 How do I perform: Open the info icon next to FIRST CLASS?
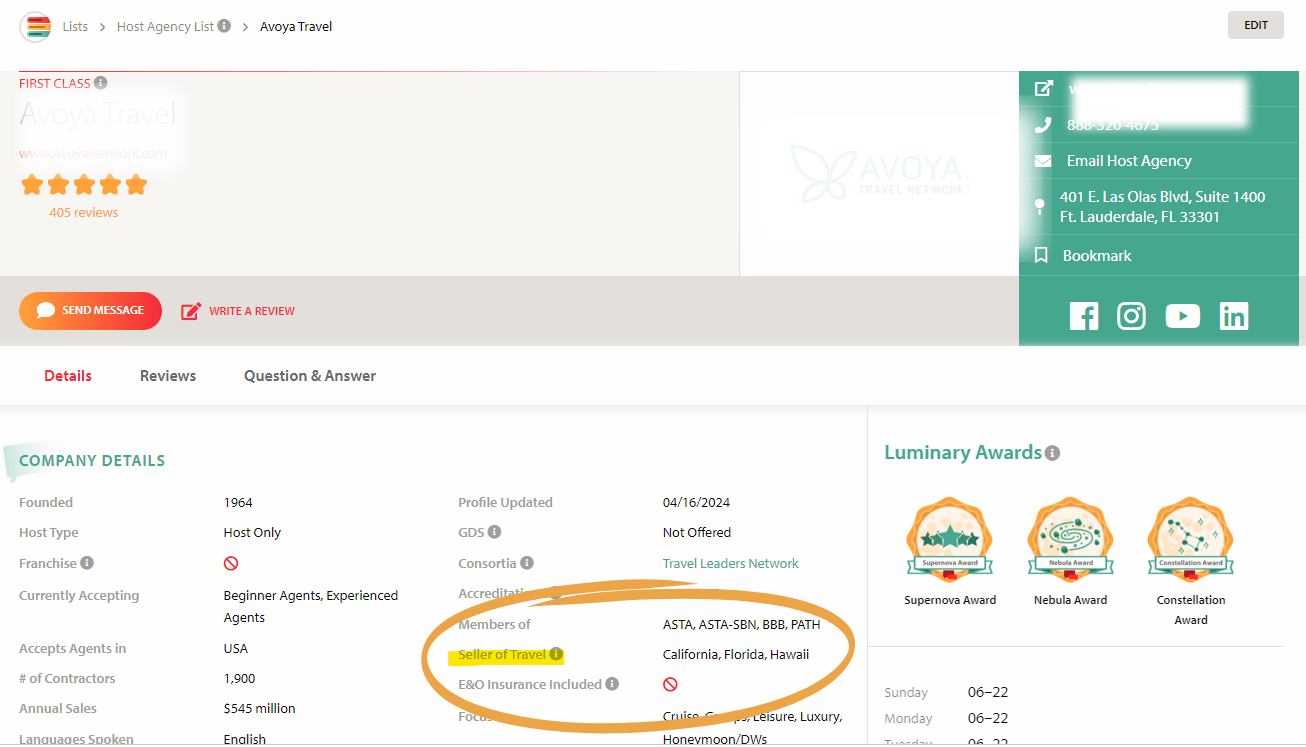coord(101,83)
